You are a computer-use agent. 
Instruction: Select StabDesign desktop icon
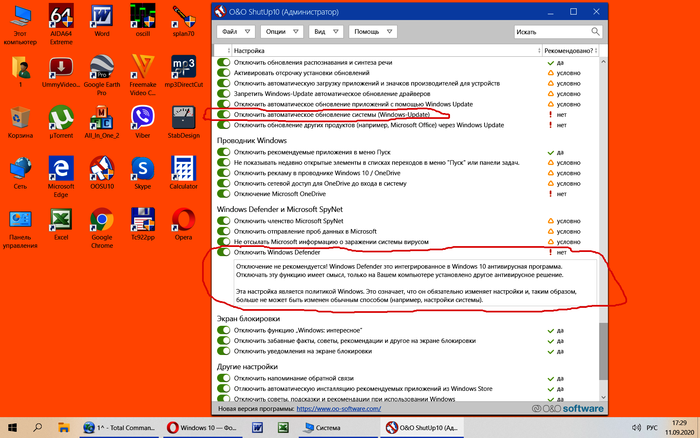coord(183,122)
